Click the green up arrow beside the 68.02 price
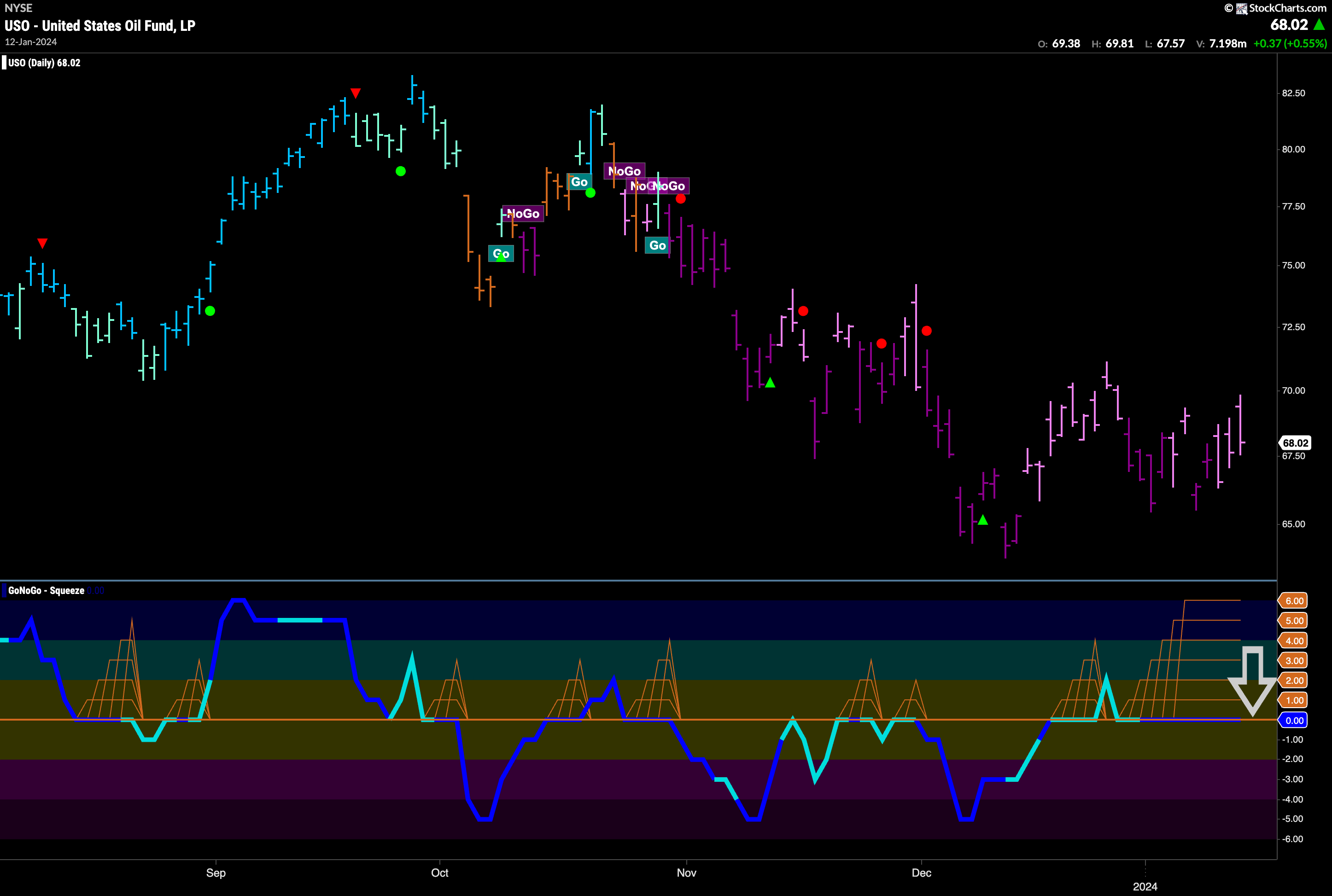This screenshot has height=896, width=1332. (1319, 24)
